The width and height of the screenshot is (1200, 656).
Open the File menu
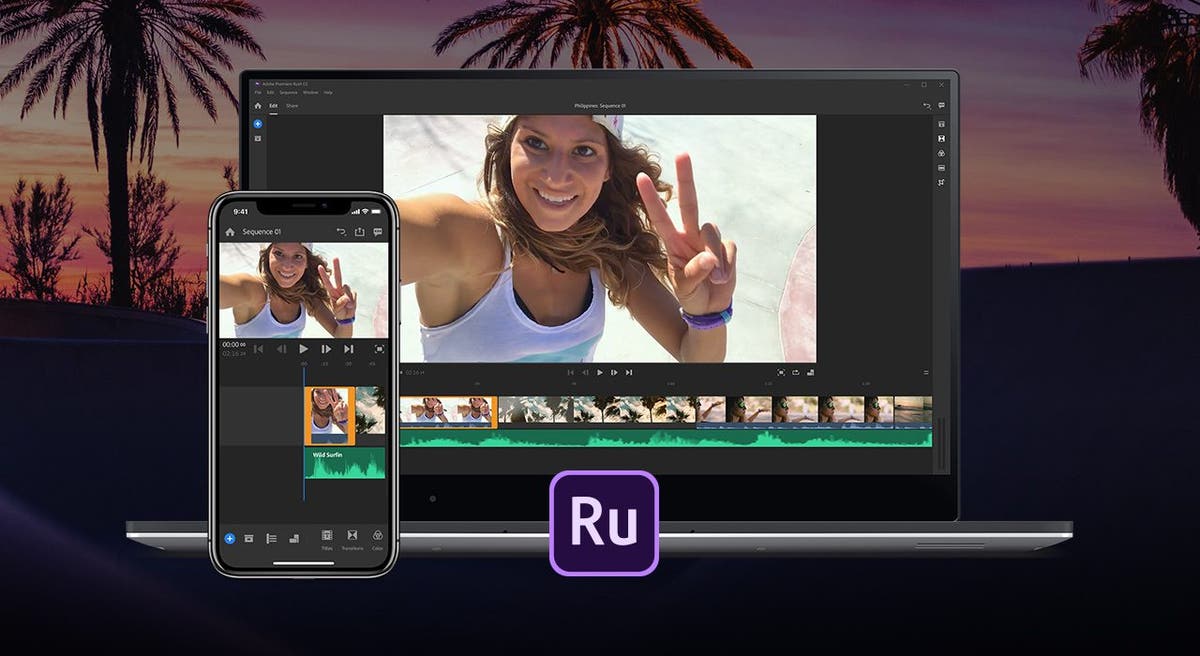[x=258, y=92]
